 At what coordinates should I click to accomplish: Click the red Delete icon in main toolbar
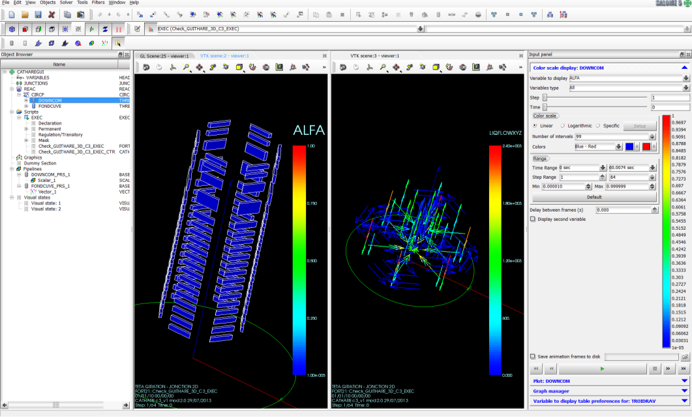point(52,15)
